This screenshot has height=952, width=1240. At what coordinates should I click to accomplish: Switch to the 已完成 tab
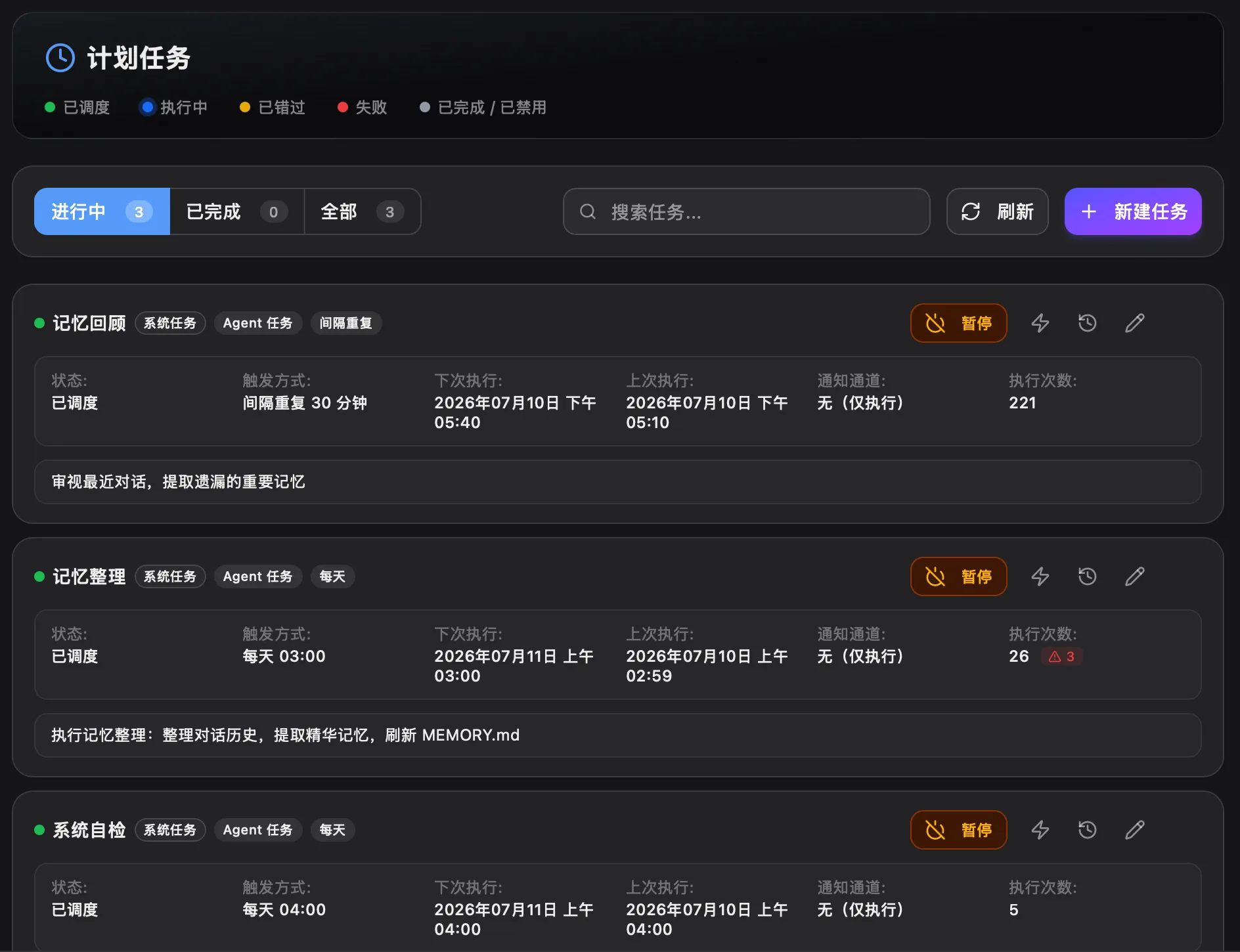(237, 211)
